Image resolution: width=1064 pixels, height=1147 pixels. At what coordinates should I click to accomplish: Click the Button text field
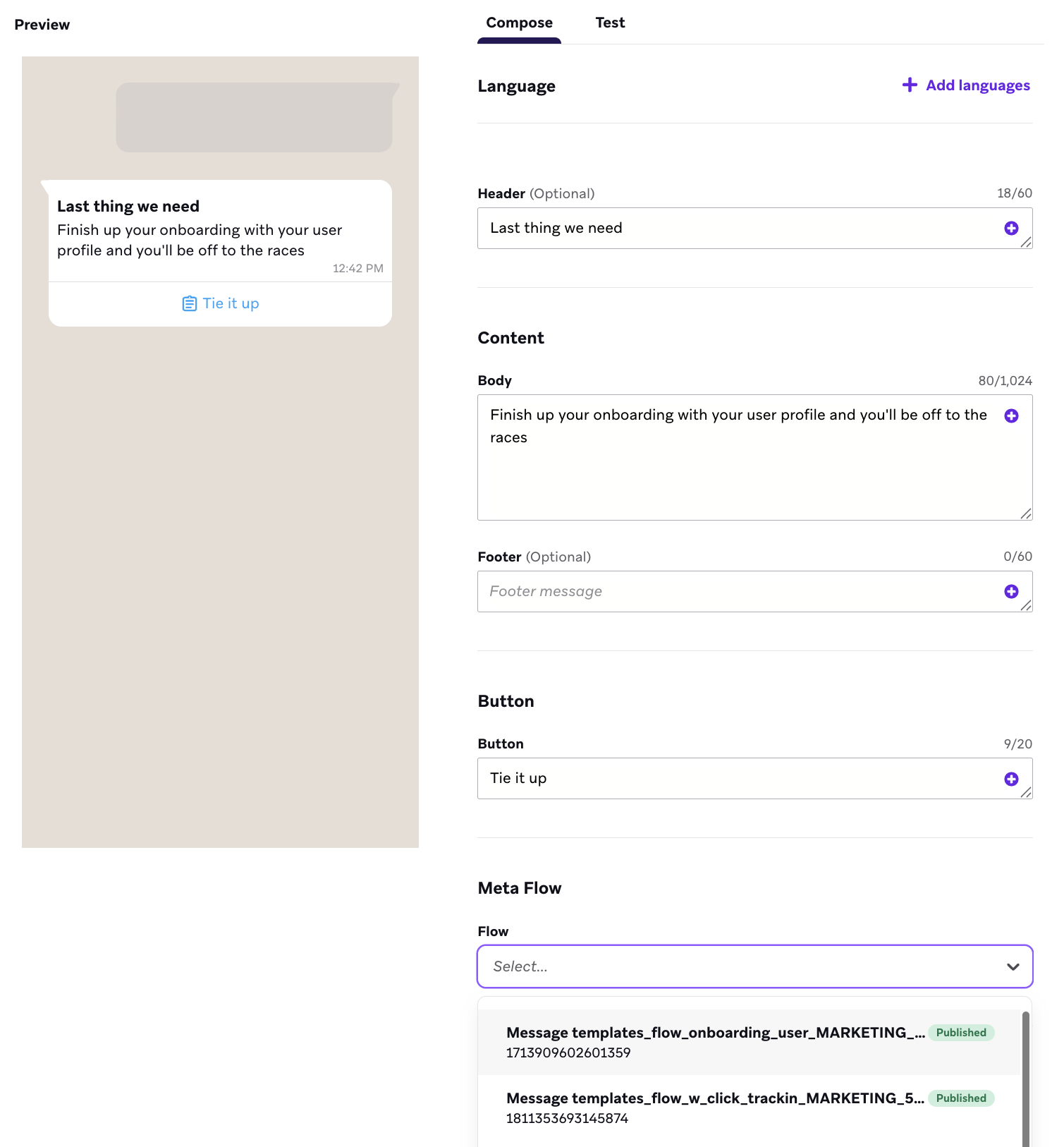(740, 779)
